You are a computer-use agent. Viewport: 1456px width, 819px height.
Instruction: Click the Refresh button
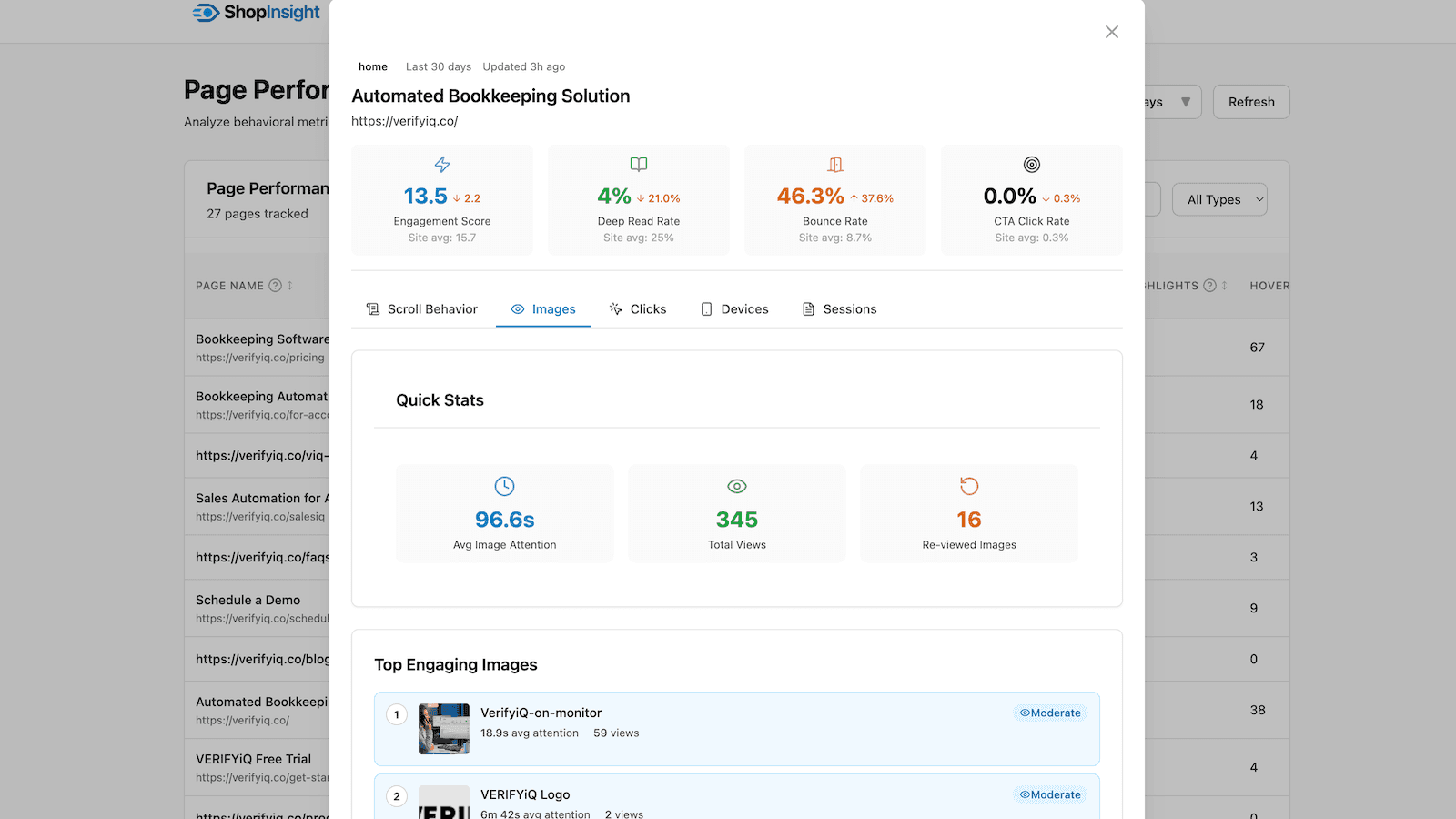click(1250, 102)
